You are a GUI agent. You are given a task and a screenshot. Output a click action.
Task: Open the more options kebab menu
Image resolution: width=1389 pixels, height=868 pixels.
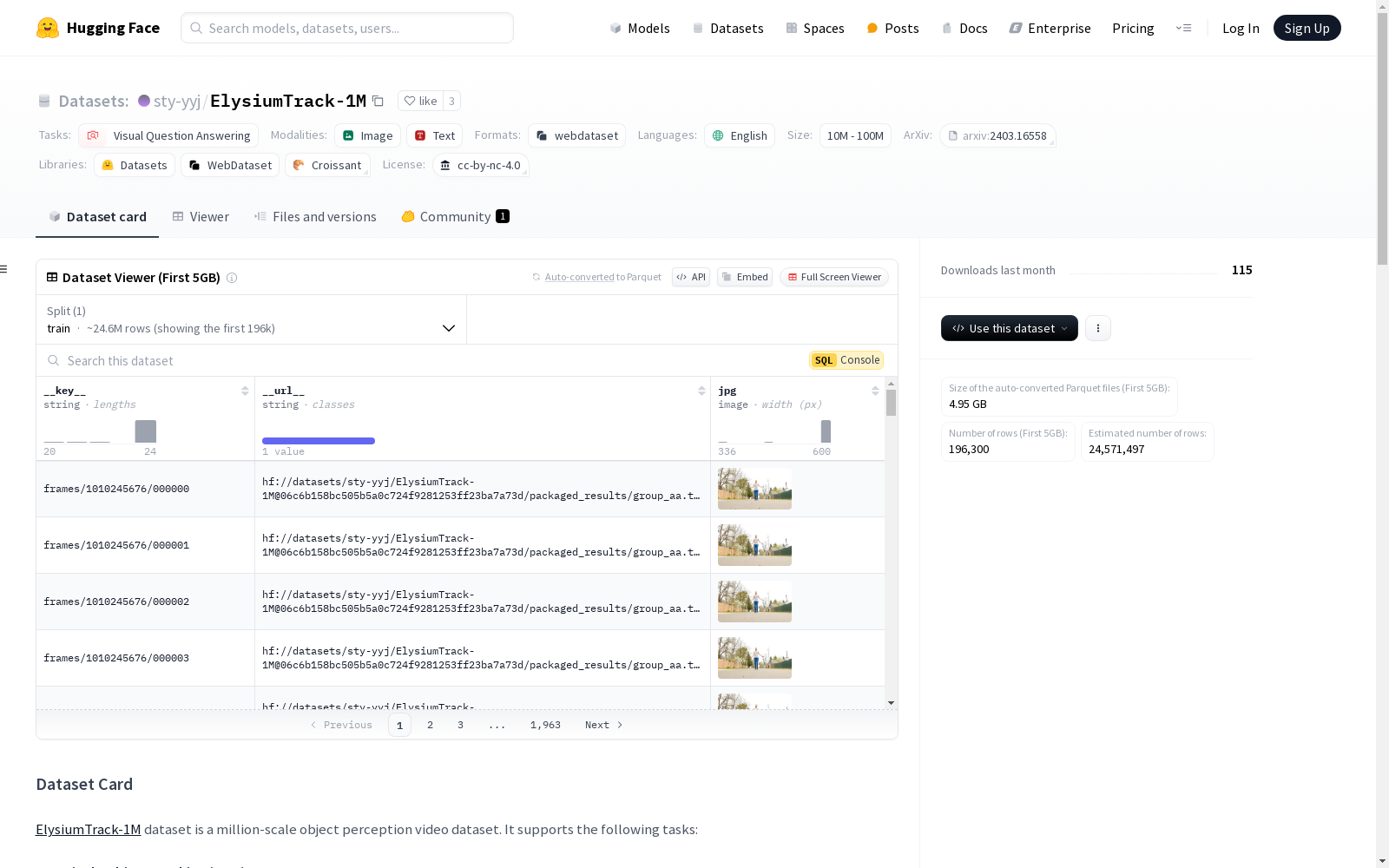(1098, 328)
